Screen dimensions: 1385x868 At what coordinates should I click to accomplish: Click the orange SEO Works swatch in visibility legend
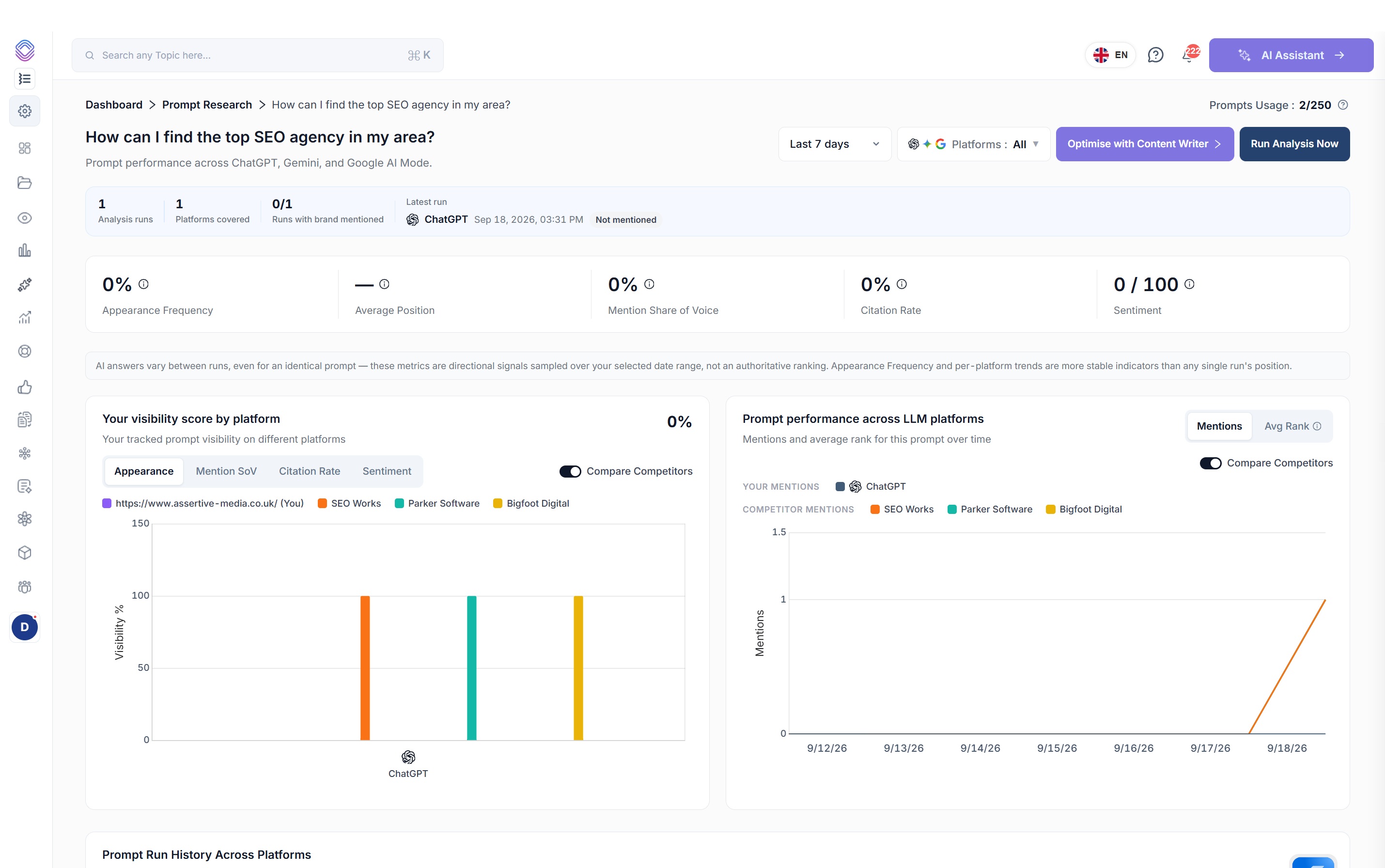coord(322,503)
